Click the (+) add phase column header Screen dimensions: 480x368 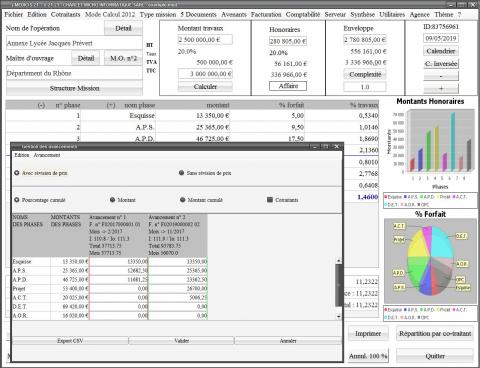(111, 105)
